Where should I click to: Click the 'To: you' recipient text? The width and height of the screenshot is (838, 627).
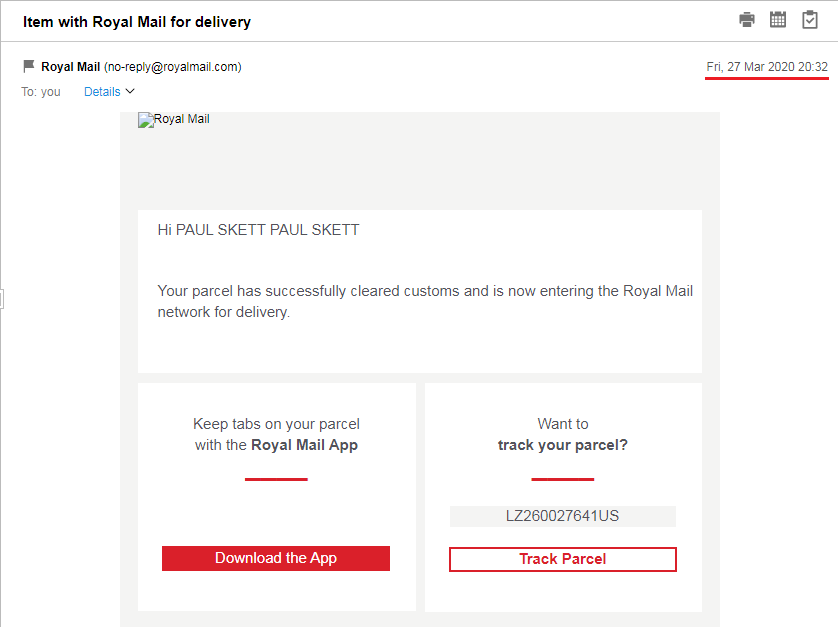(41, 92)
